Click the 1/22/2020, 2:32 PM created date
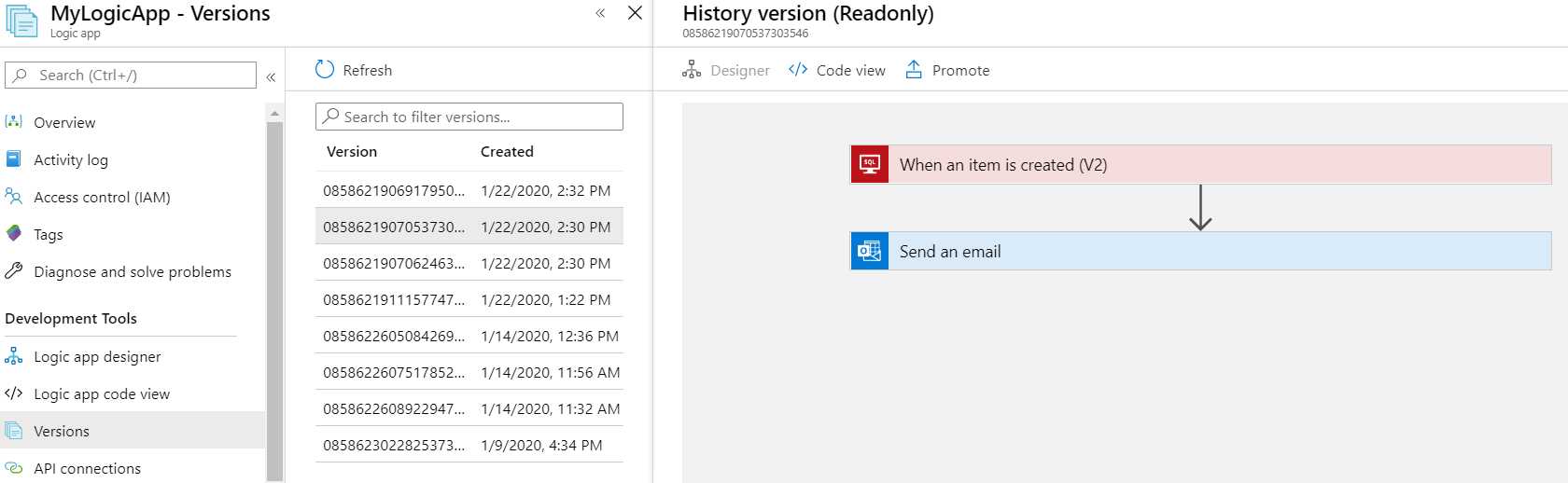Viewport: 1568px width, 483px height. (546, 190)
